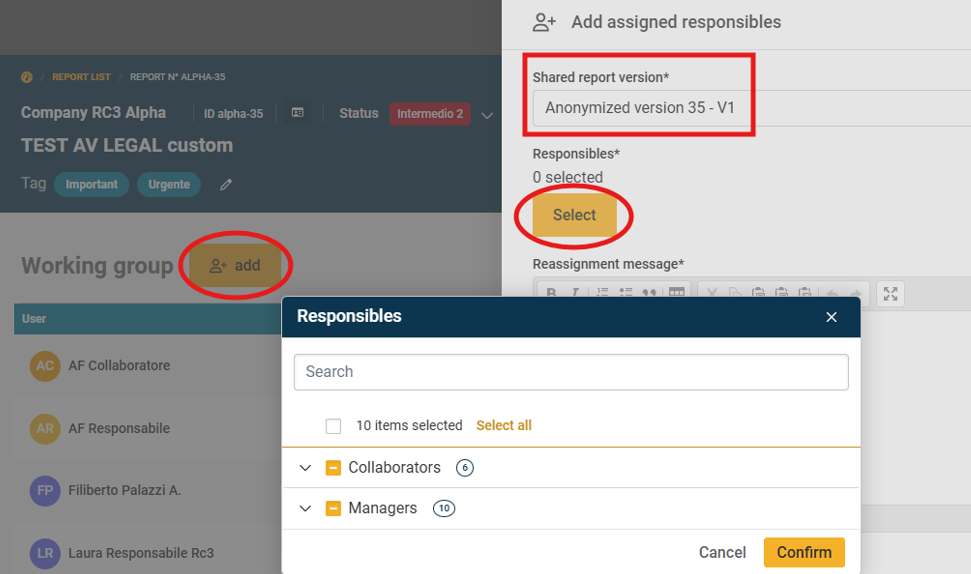Click the dashboard home breadcrumb icon
Image resolution: width=971 pixels, height=574 pixels.
[27, 77]
